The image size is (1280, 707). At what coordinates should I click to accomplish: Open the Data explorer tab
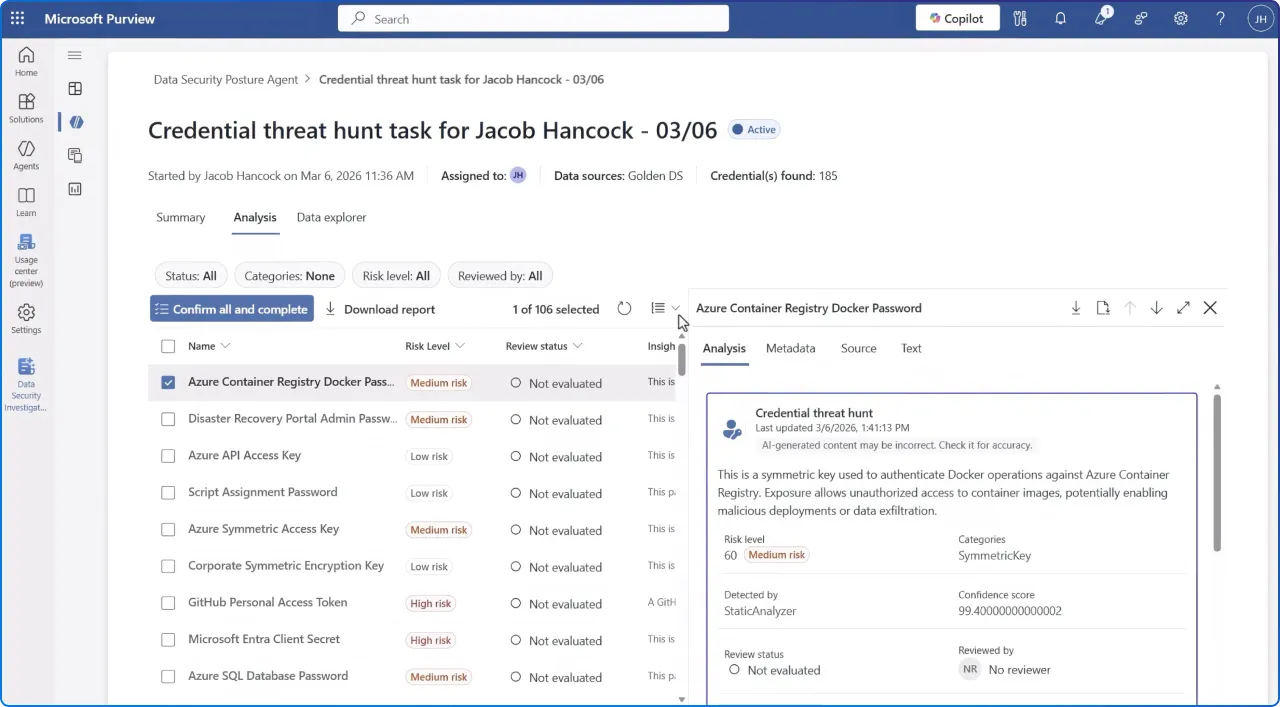(331, 217)
